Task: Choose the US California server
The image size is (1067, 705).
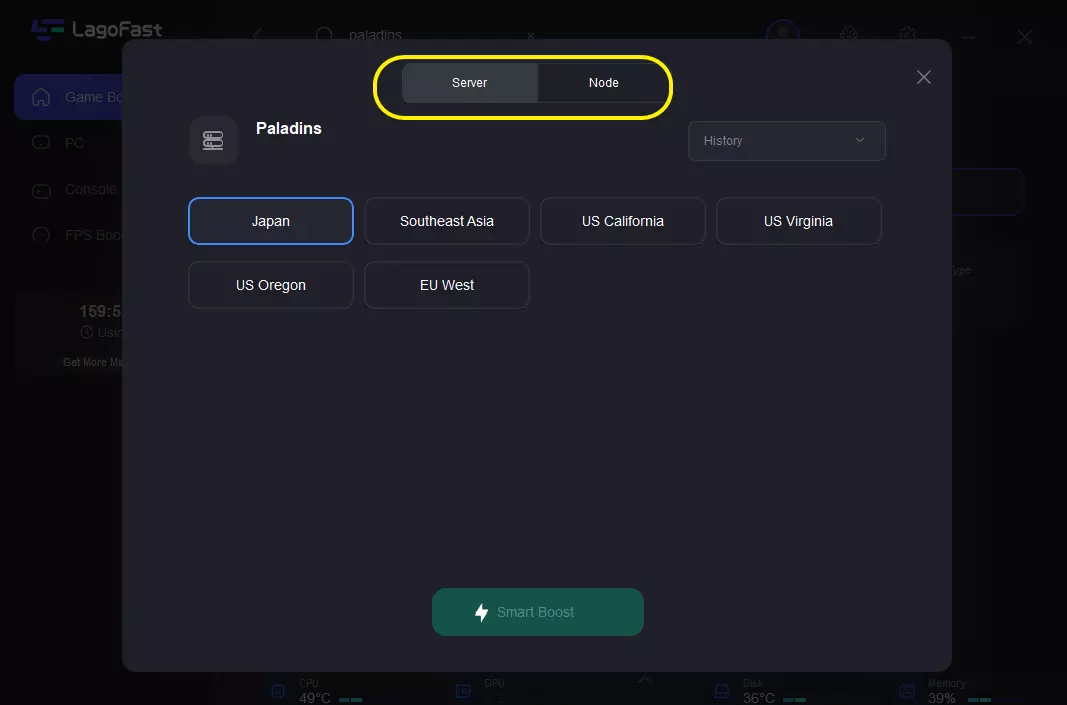Action: coord(623,221)
